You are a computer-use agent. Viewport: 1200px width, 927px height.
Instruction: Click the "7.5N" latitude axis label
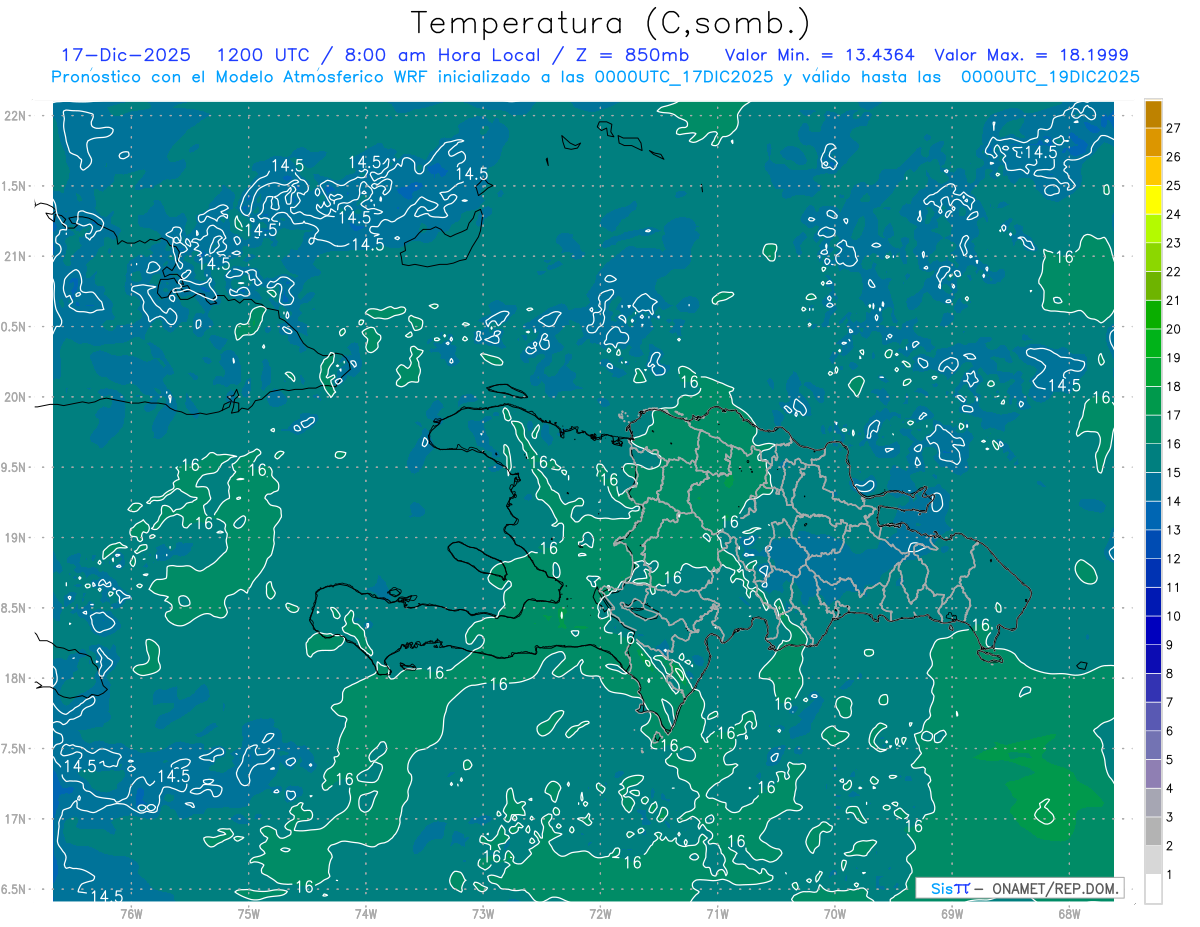coord(15,749)
